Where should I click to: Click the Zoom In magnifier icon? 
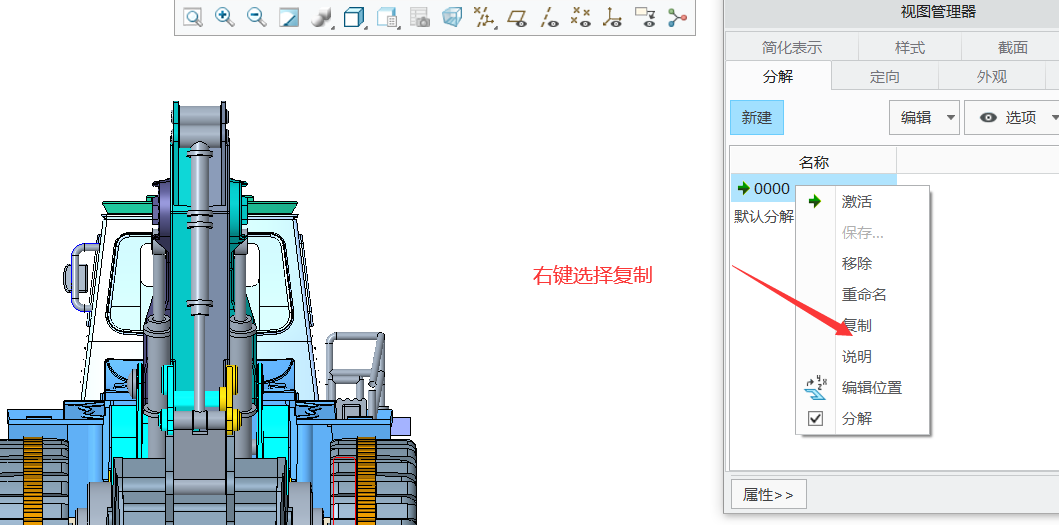click(x=225, y=18)
